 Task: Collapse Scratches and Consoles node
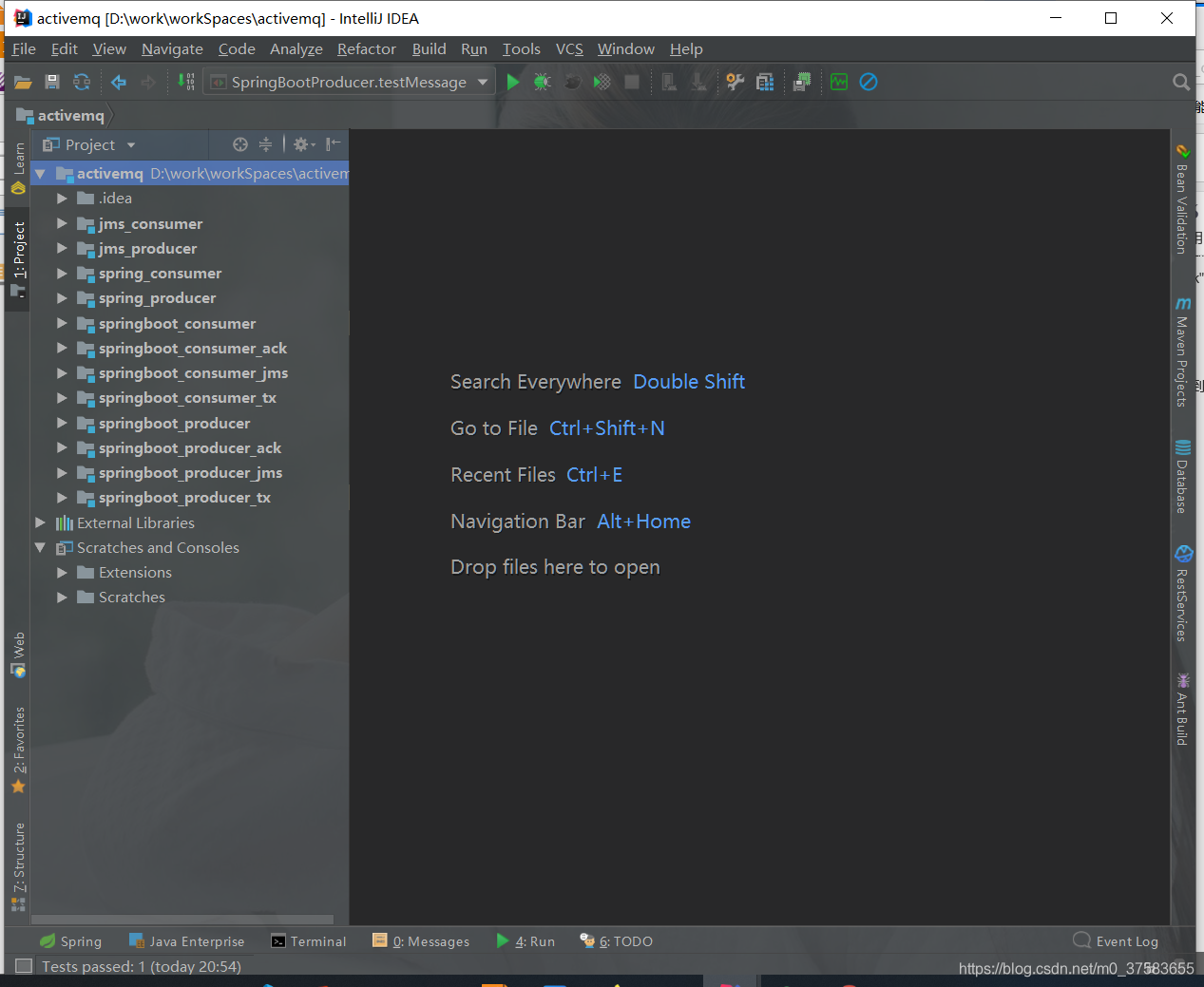(41, 548)
